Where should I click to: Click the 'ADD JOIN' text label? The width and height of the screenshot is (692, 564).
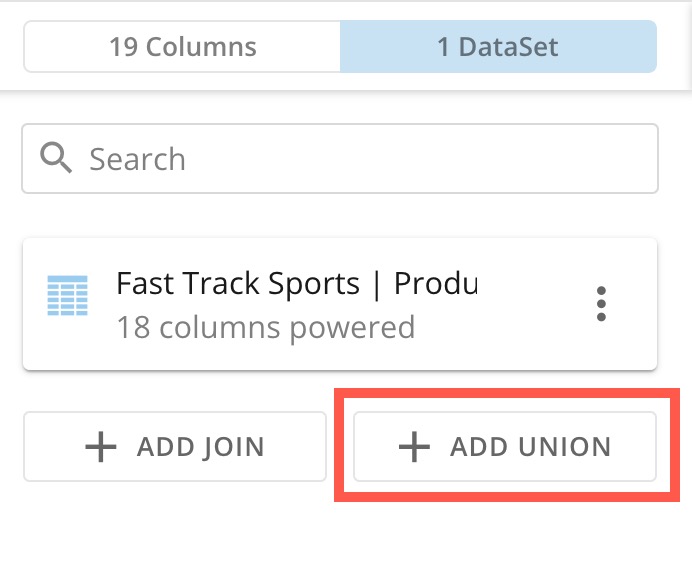202,447
